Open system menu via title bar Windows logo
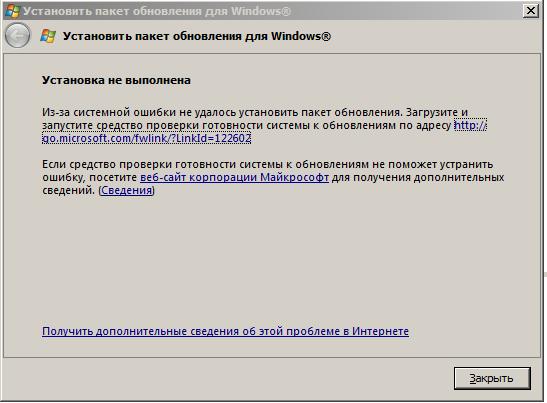The image size is (547, 403). coord(13,11)
